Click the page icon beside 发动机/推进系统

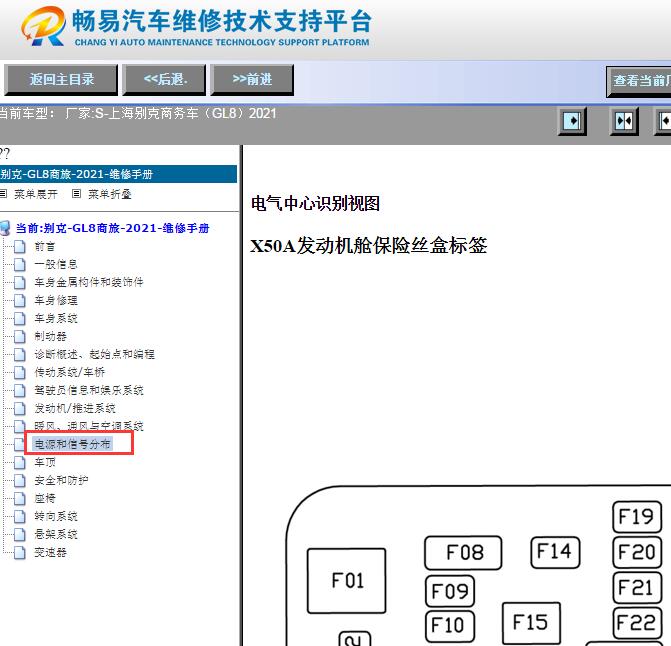[x=19, y=409]
